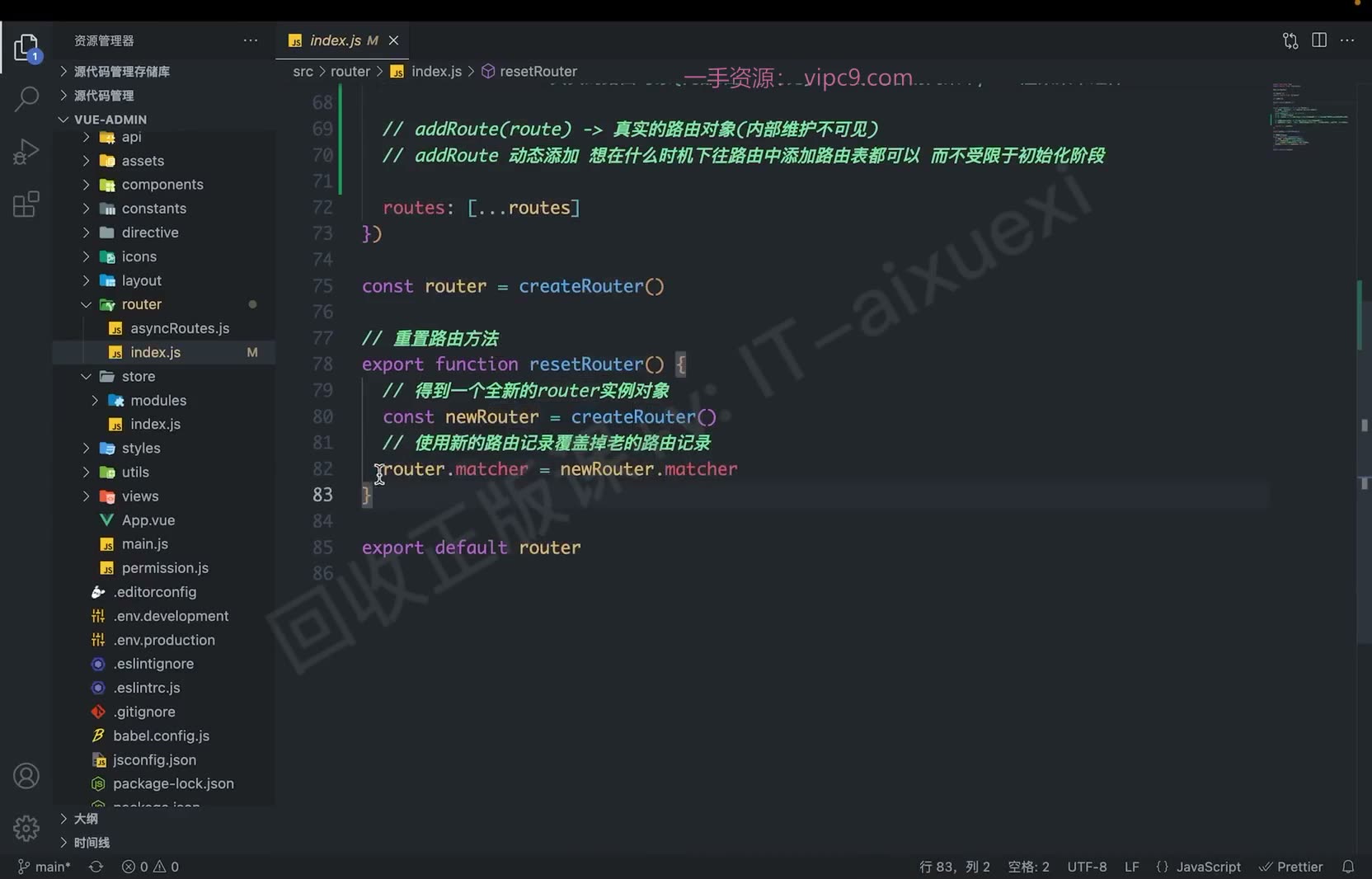1372x879 pixels.
Task: Select UTF-8 encoding in status bar
Action: coord(1087,867)
